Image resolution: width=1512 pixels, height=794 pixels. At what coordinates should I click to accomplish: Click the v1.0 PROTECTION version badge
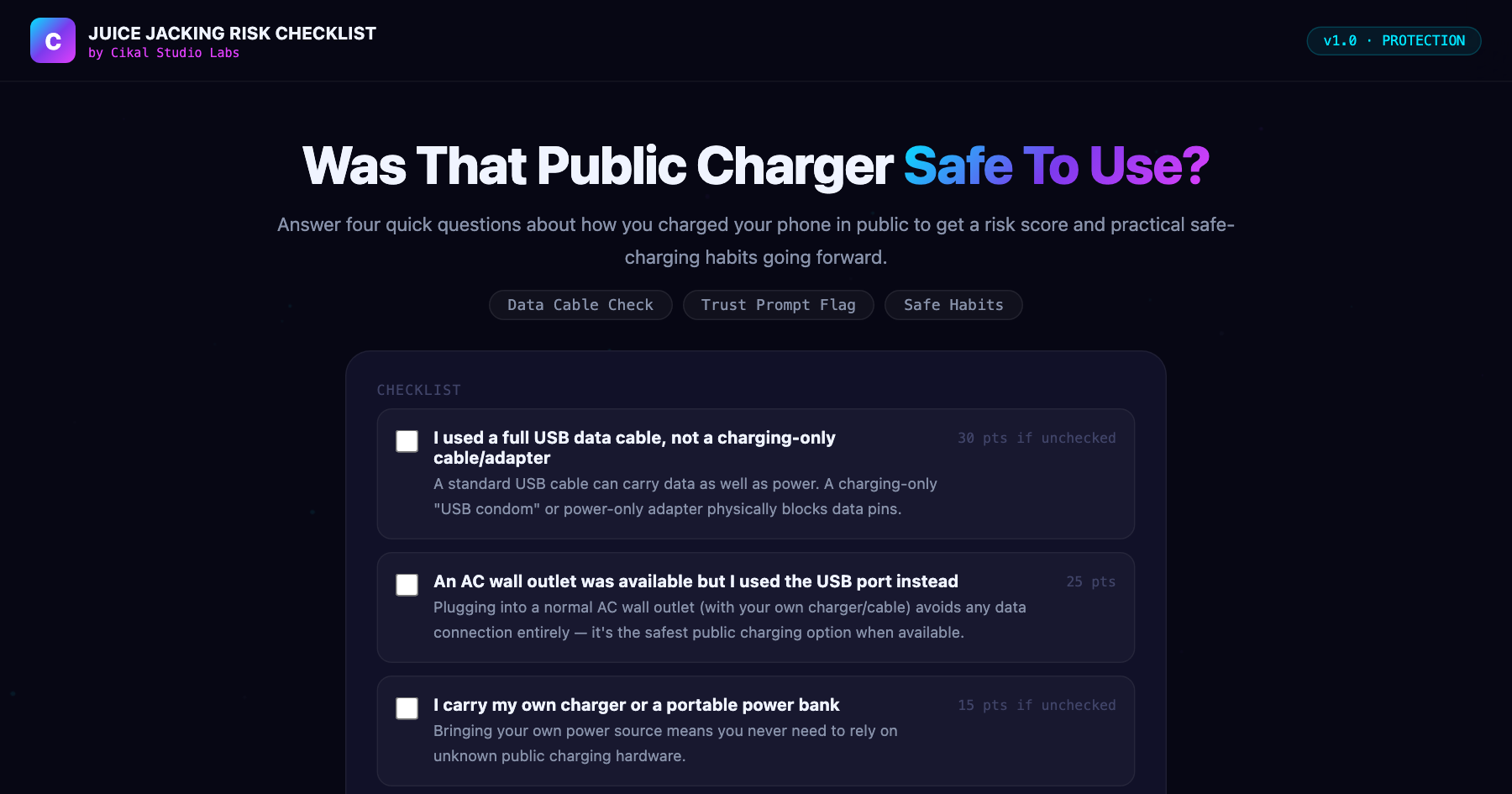(x=1394, y=40)
